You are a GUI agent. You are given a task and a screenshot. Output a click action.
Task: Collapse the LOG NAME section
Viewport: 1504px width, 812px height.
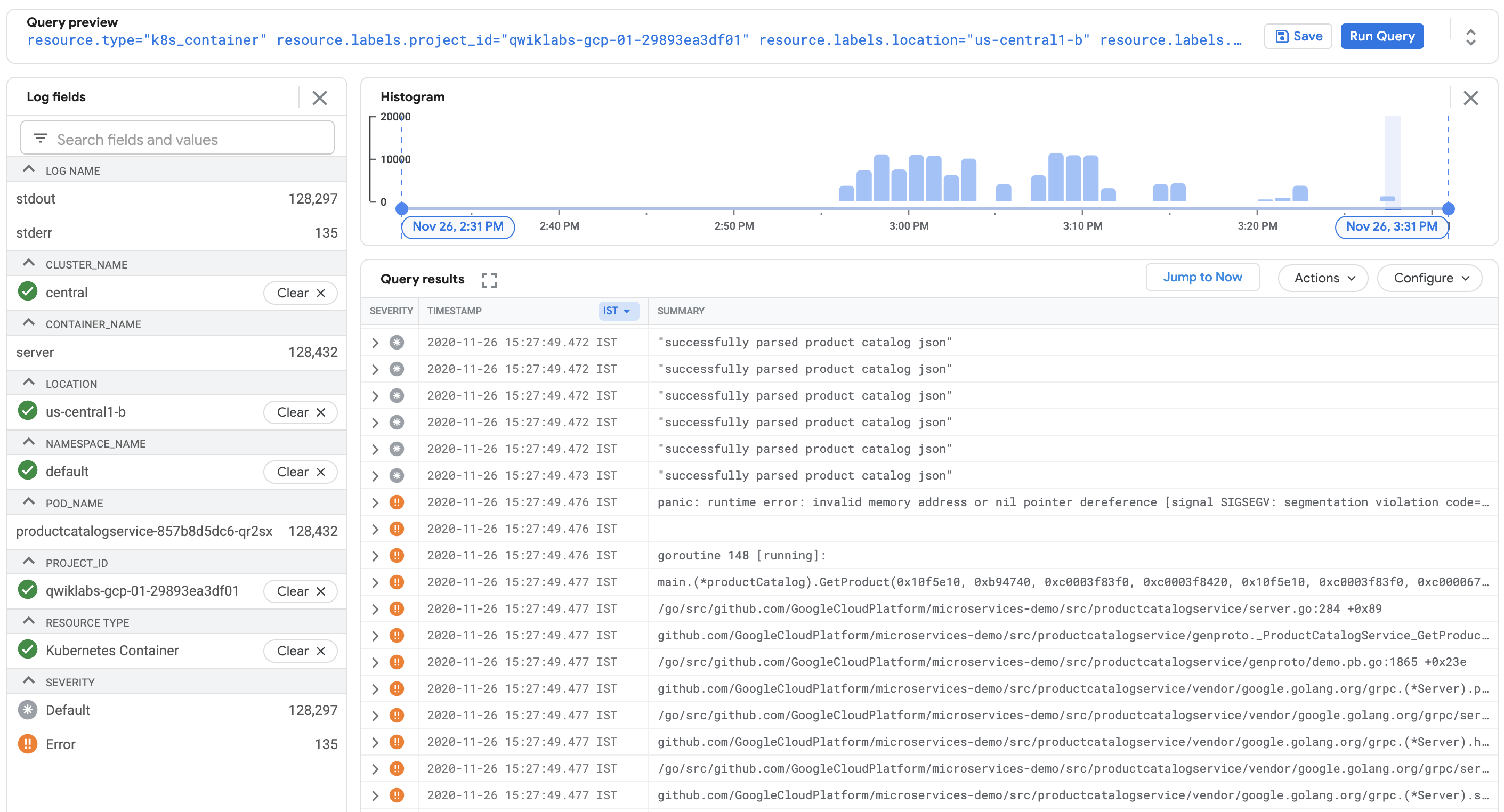click(x=29, y=169)
